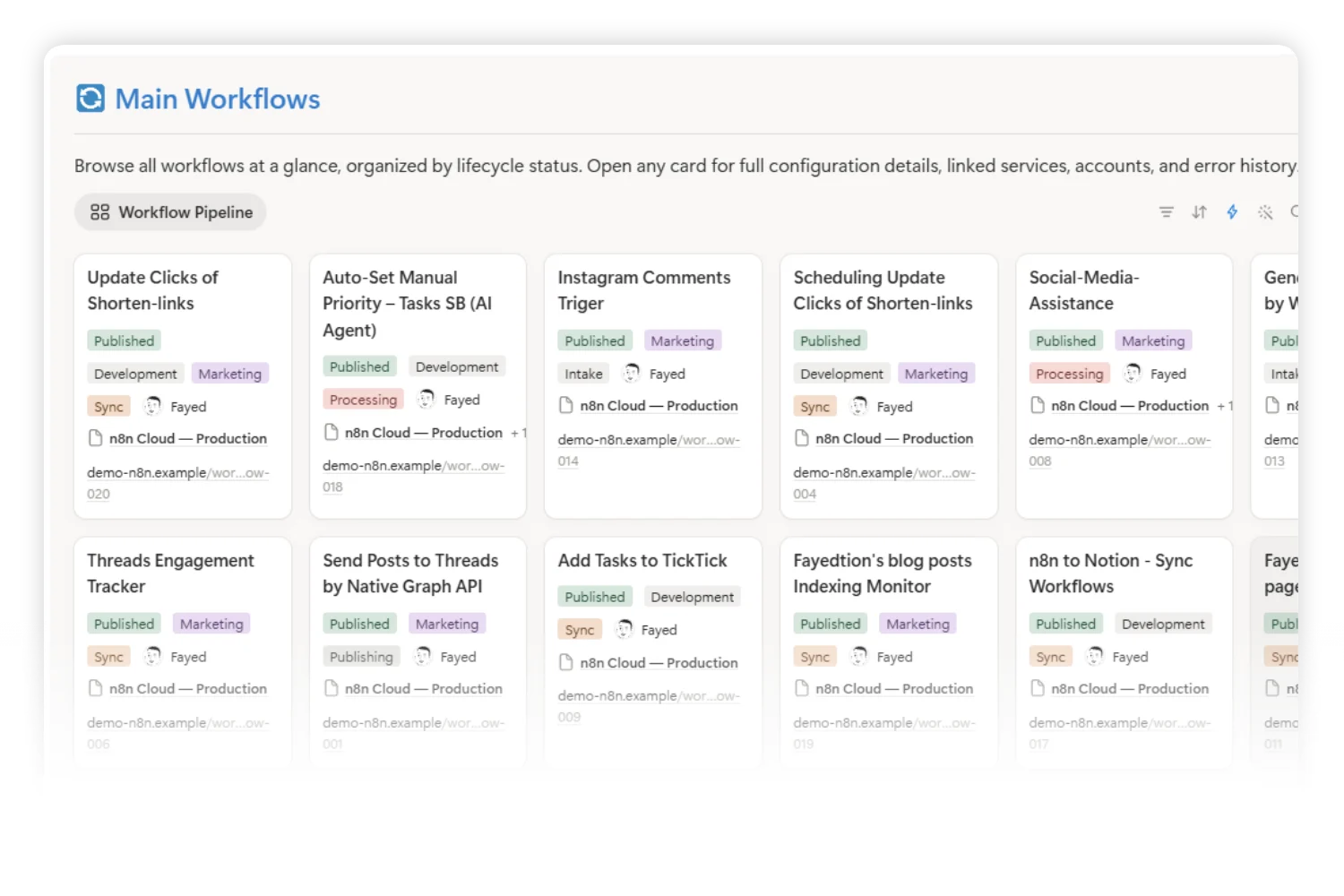The height and width of the screenshot is (896, 1344).
Task: Click page icon beside n8n Cloud on Instagram card
Action: [x=566, y=406]
